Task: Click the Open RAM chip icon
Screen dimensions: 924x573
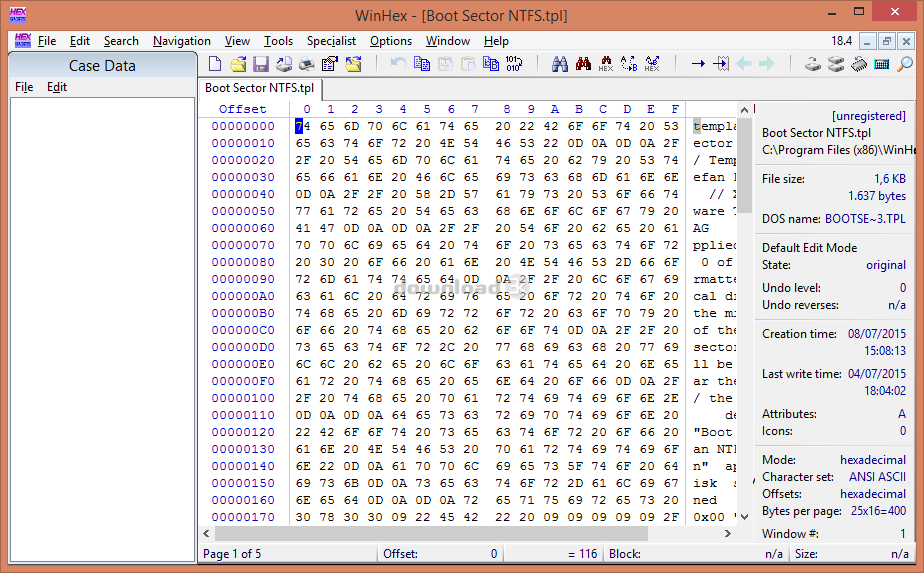Action: pos(859,64)
